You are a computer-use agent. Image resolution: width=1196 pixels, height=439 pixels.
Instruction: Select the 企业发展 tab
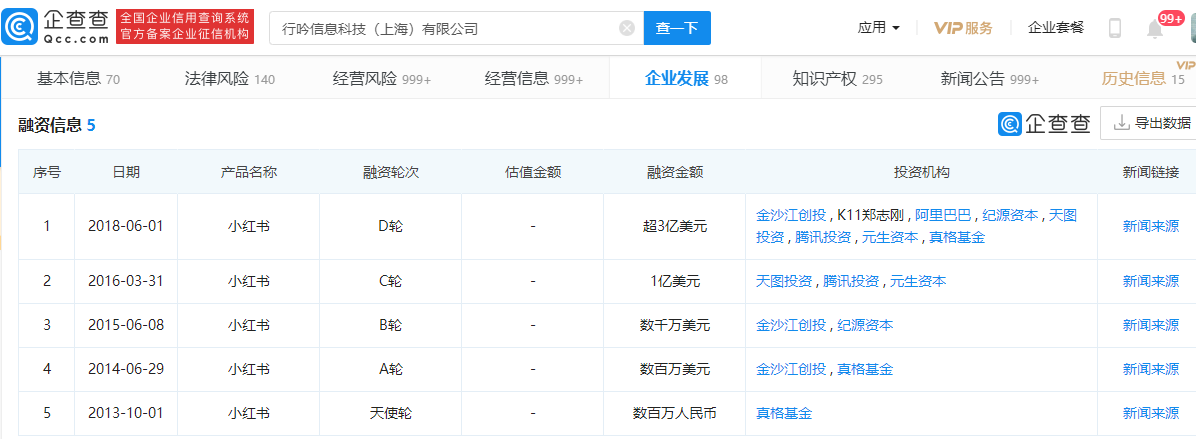click(x=686, y=79)
